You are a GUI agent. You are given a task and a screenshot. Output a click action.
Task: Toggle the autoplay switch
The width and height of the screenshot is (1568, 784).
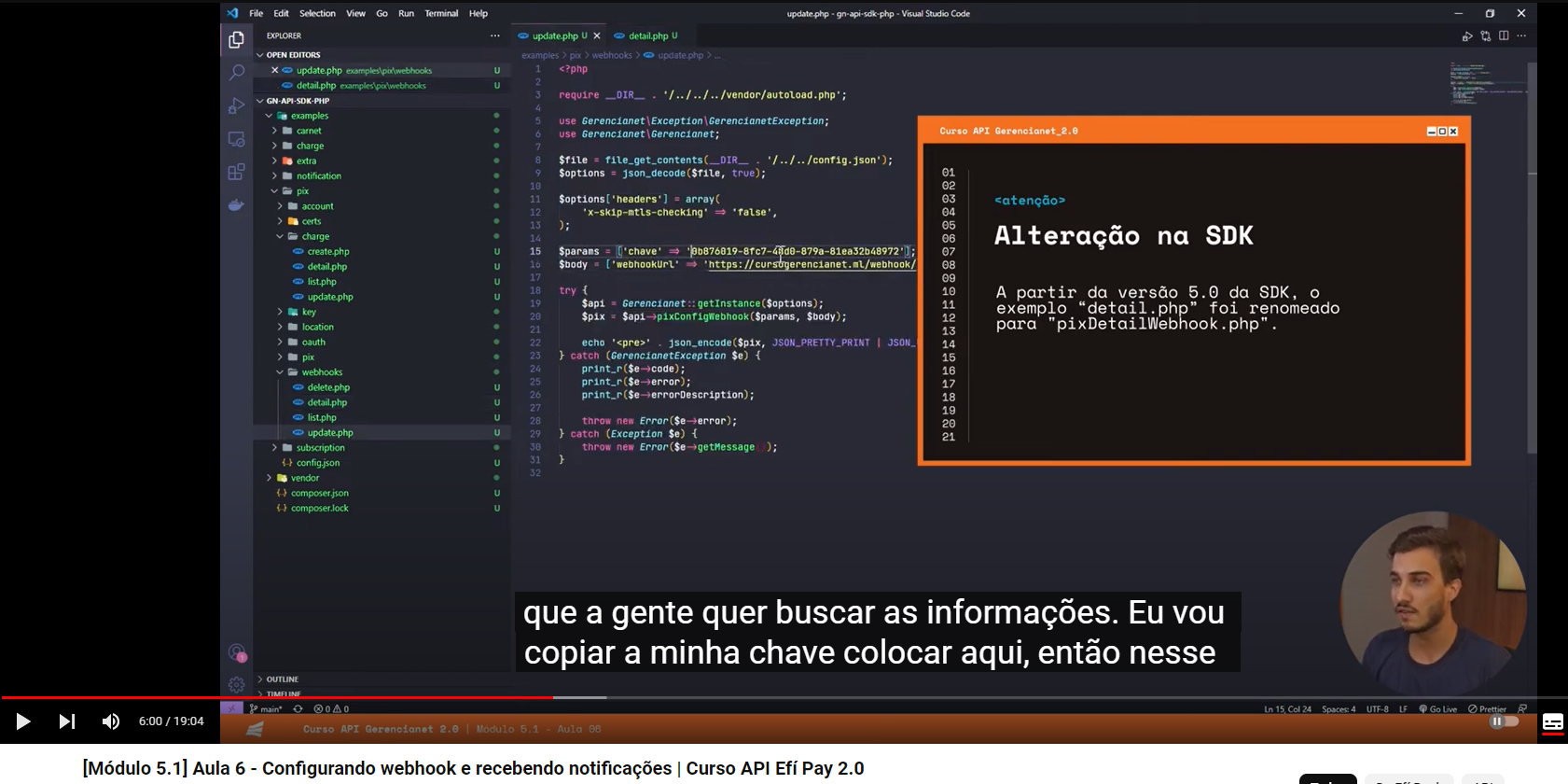[1504, 721]
